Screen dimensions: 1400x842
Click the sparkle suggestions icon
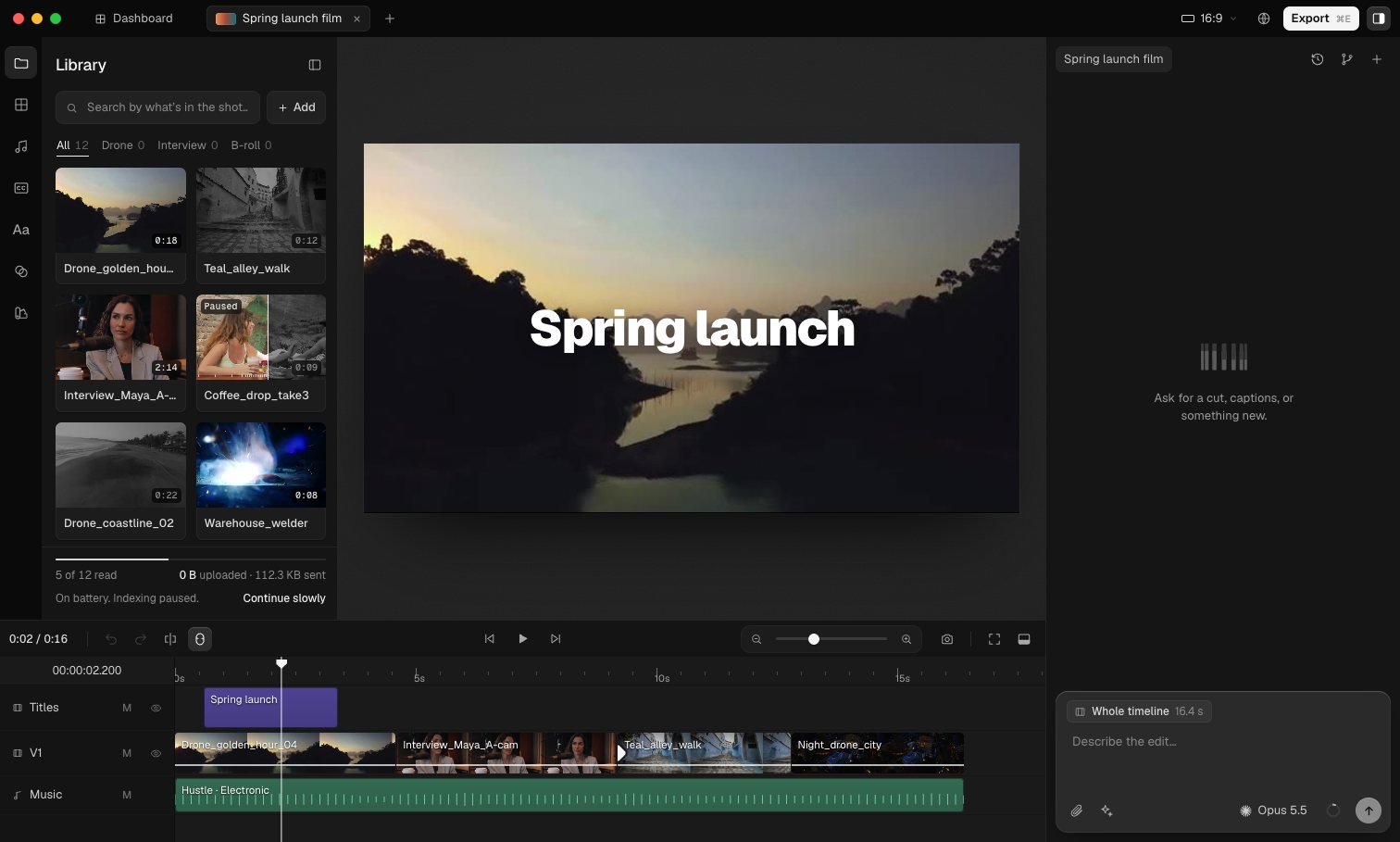click(1106, 811)
